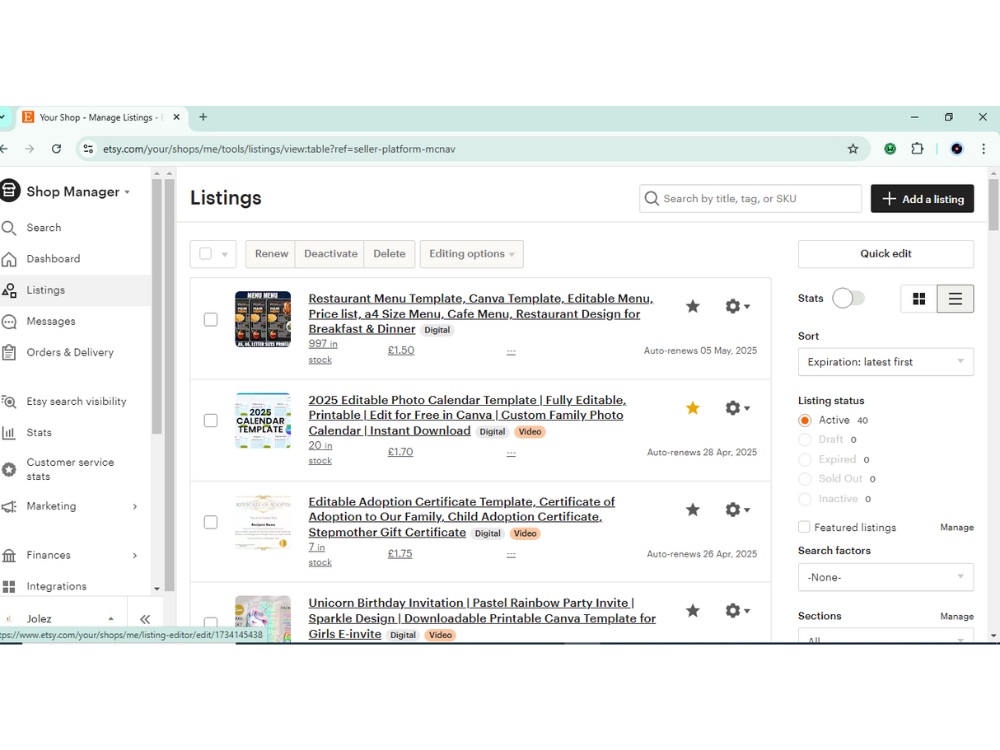Viewport: 1000px width, 750px height.
Task: Open Integrations in the sidebar
Action: click(56, 586)
